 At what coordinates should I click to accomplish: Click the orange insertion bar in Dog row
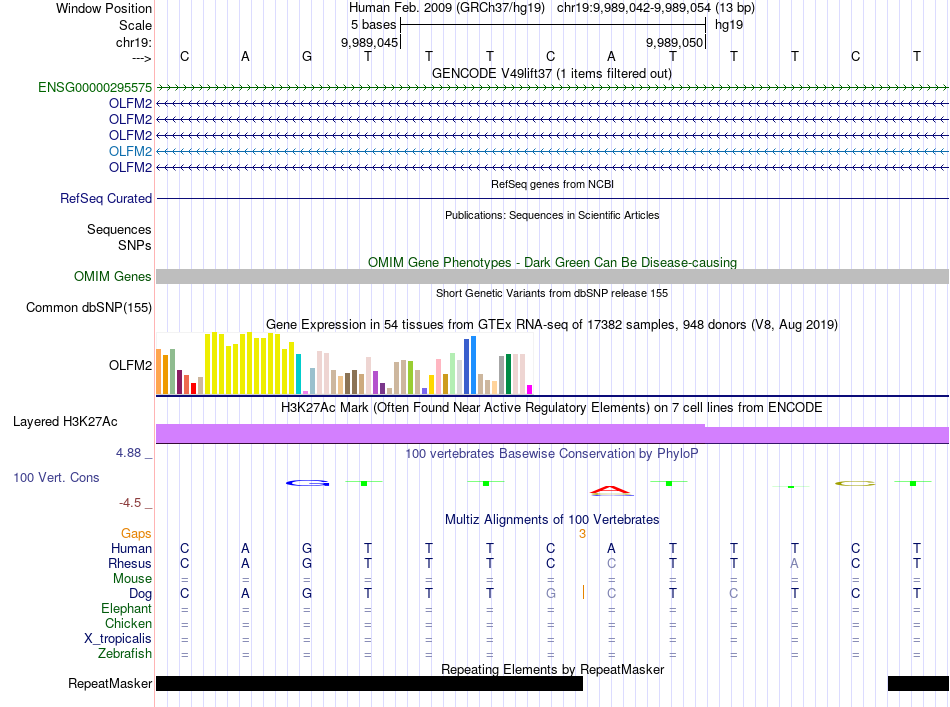[x=583, y=592]
